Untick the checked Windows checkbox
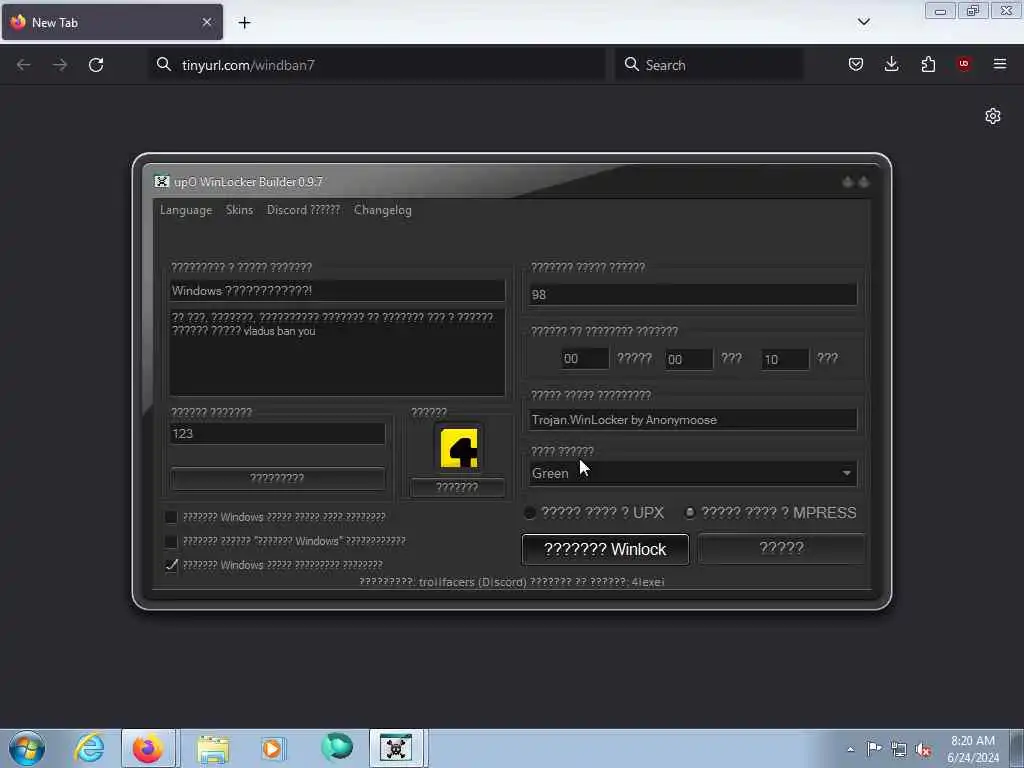This screenshot has height=768, width=1024. pos(171,565)
